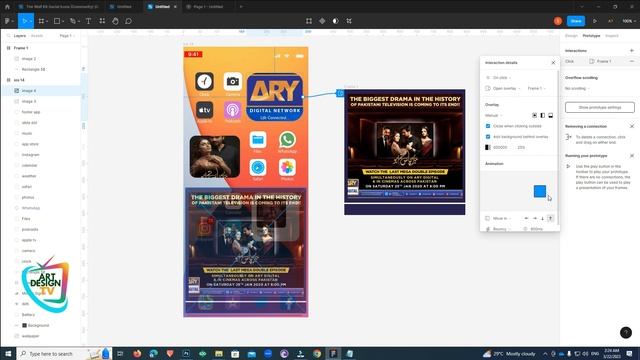Open the Resources tool
The height and width of the screenshot is (360, 640).
coord(102,21)
